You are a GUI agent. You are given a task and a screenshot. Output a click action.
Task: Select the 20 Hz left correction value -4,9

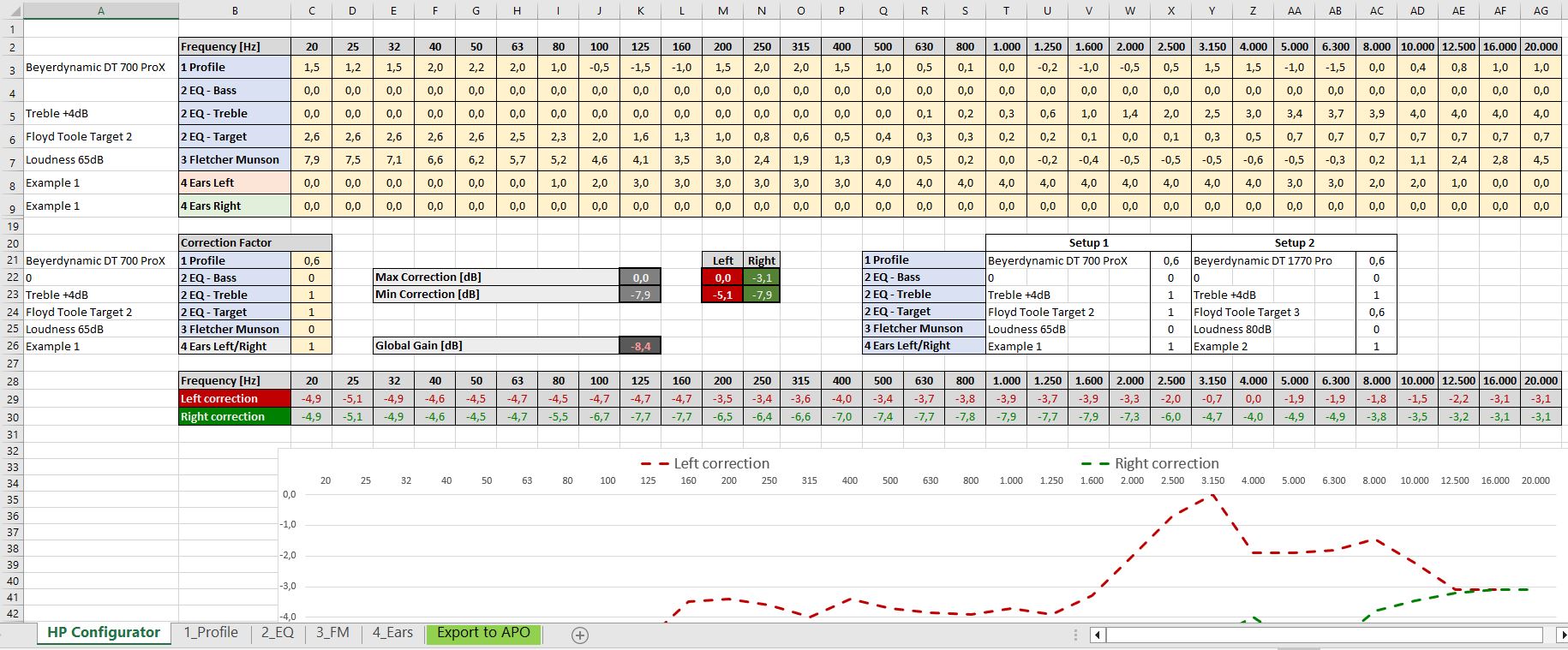pyautogui.click(x=311, y=399)
